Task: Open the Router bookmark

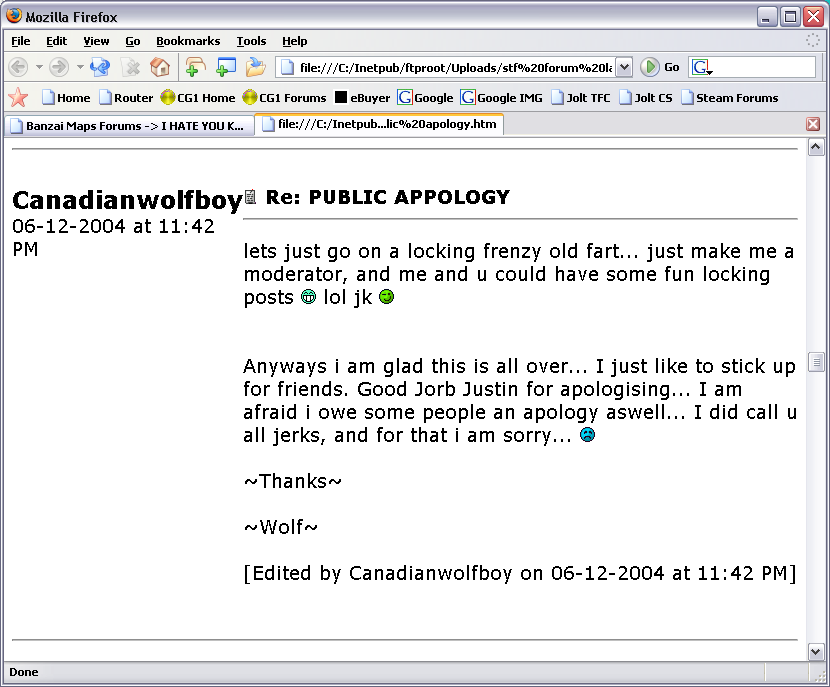Action: pyautogui.click(x=127, y=97)
